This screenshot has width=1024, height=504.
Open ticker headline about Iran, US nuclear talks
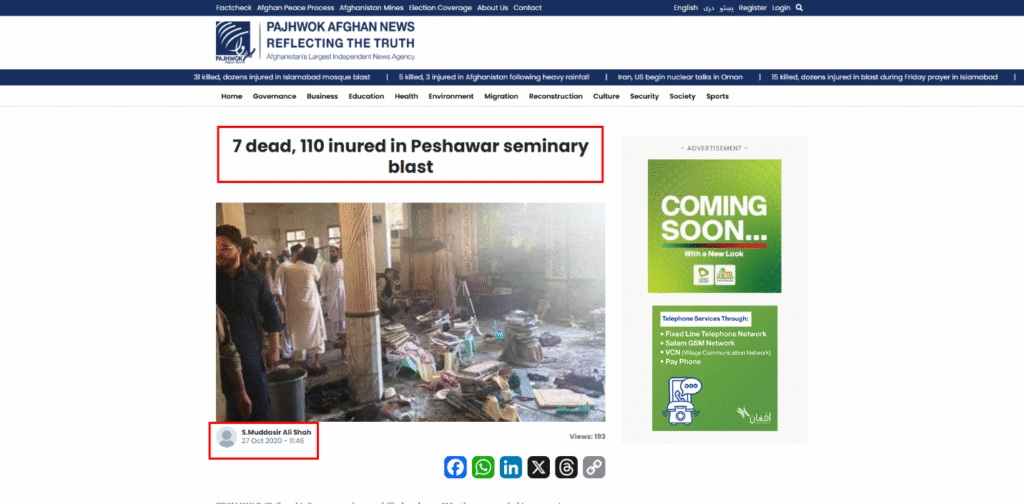tap(680, 77)
